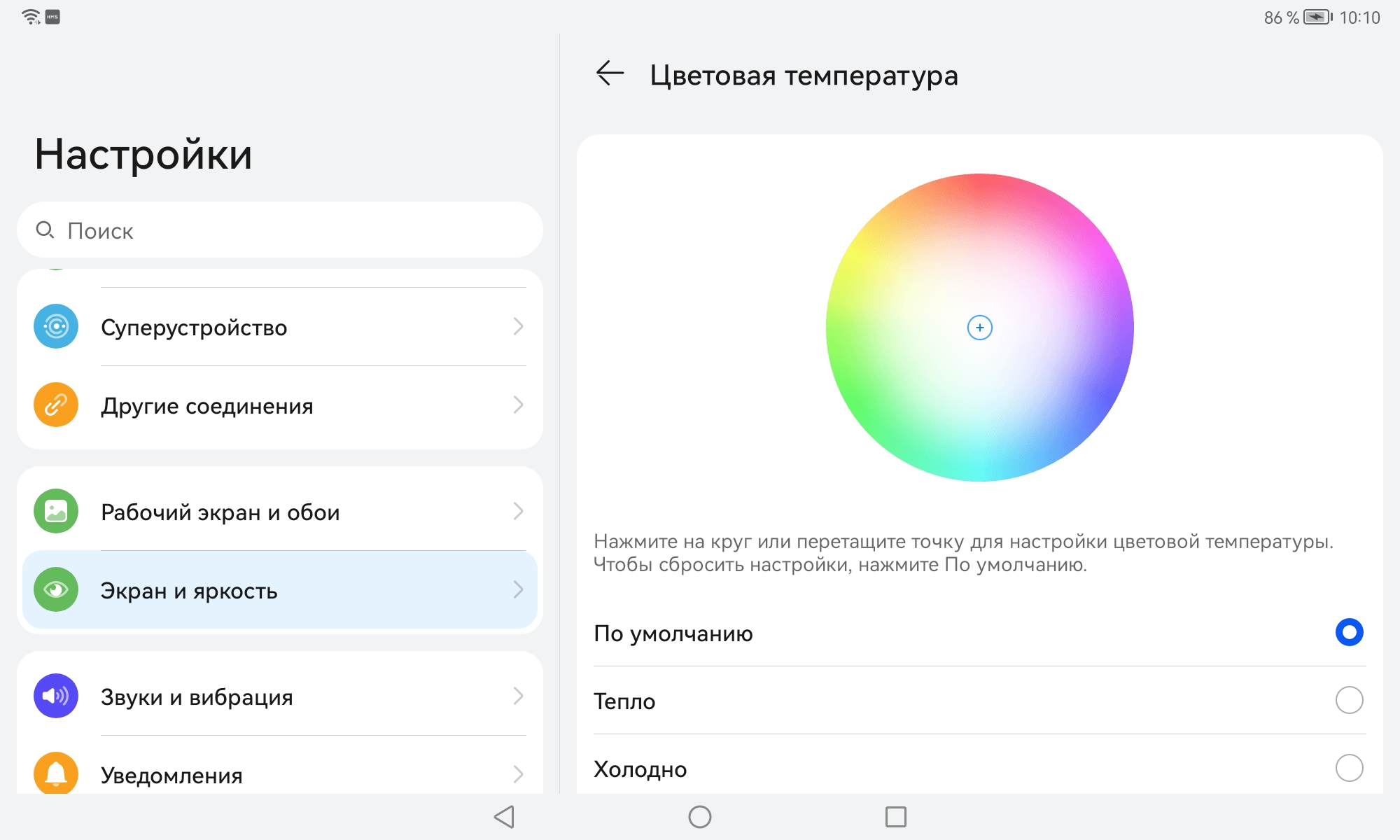Open the Уведомления settings entry
This screenshot has width=1400, height=840.
[171, 775]
